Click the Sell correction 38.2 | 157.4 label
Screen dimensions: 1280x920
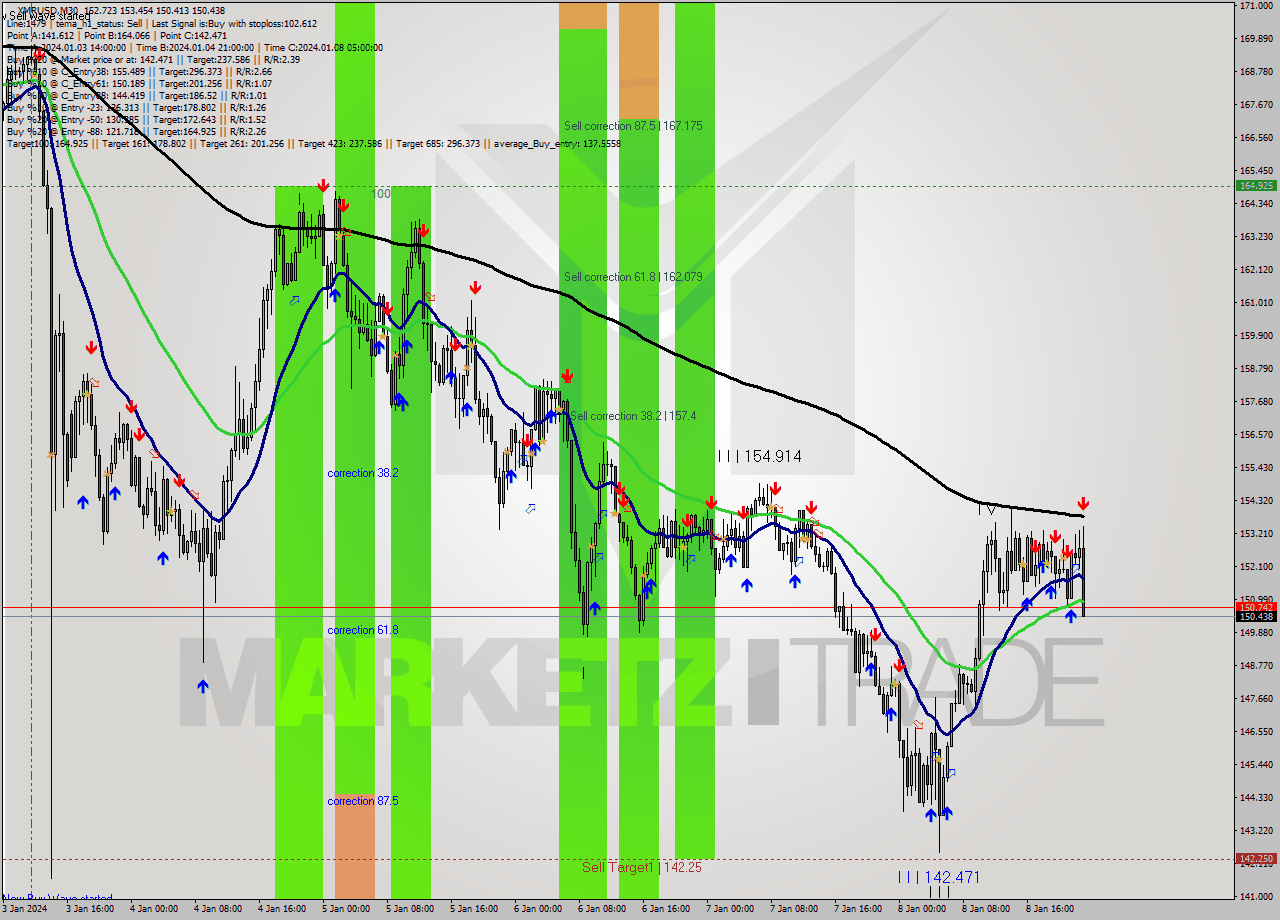(x=633, y=416)
